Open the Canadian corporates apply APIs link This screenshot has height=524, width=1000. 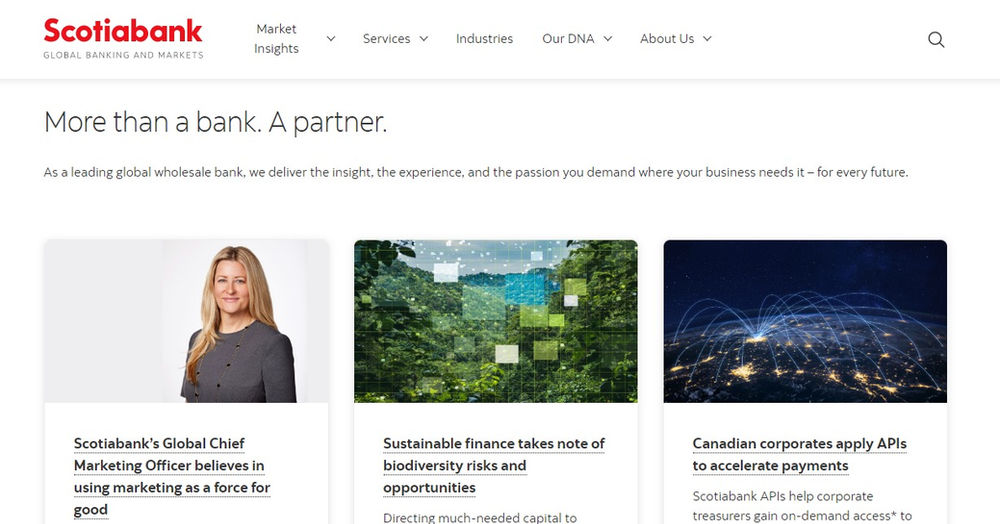(799, 454)
